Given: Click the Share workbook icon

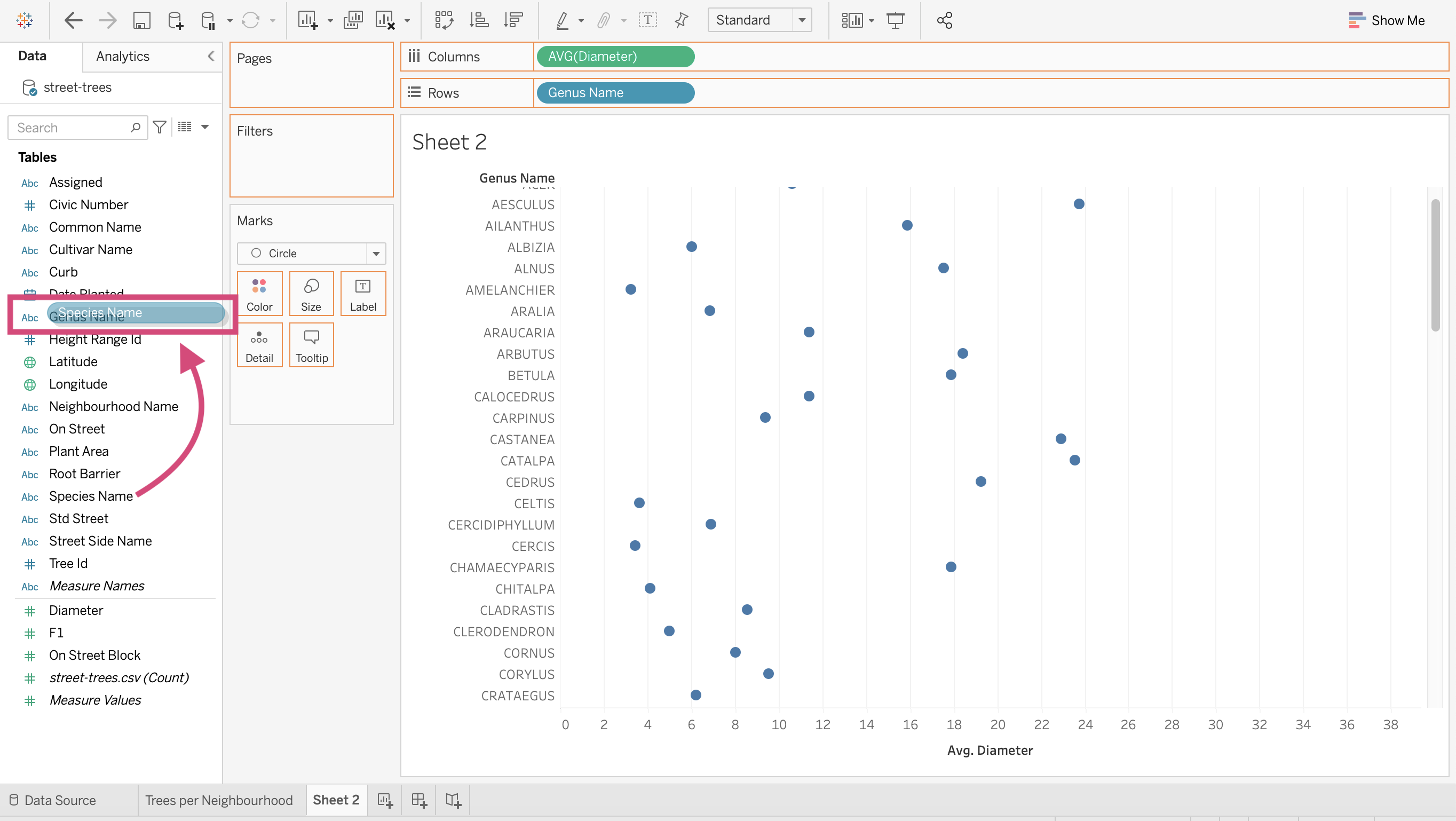Looking at the screenshot, I should tap(945, 20).
